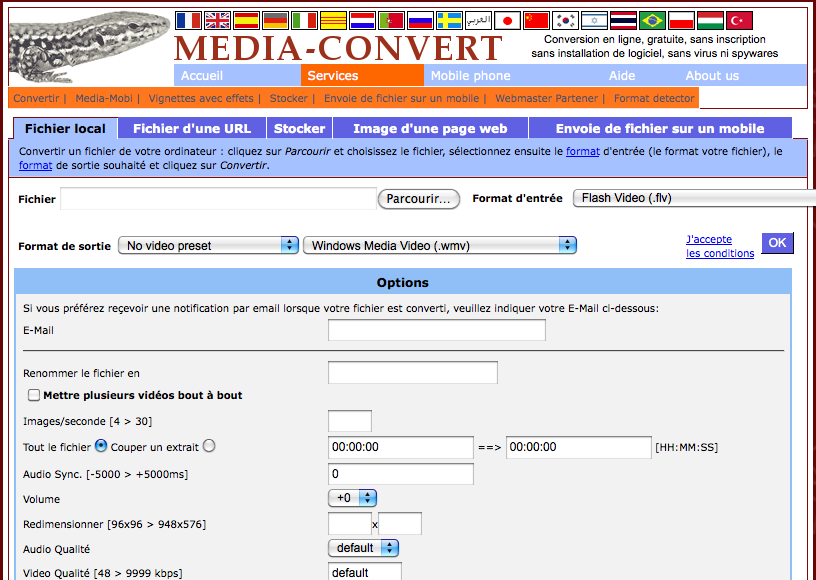Select the Polish flag
This screenshot has width=816, height=580.
click(x=681, y=20)
